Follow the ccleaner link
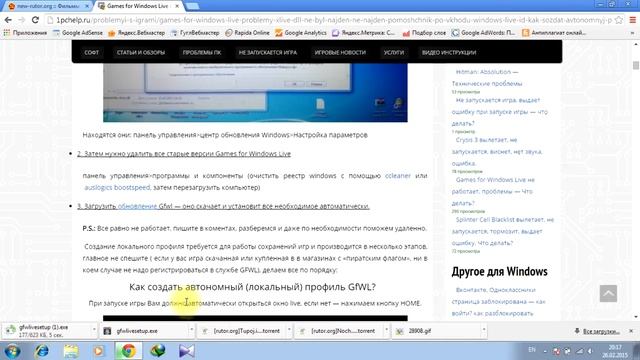This screenshot has width=640, height=360. [x=398, y=176]
